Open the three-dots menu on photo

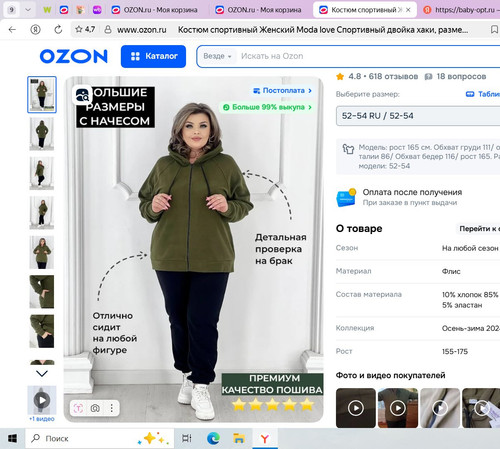(112, 408)
